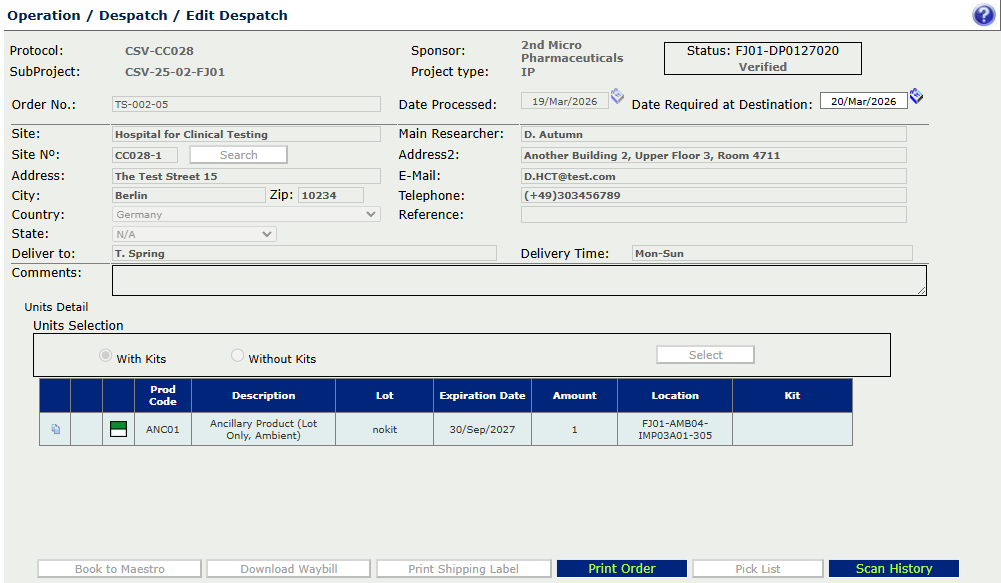Click the Download Waybill button

click(x=288, y=569)
